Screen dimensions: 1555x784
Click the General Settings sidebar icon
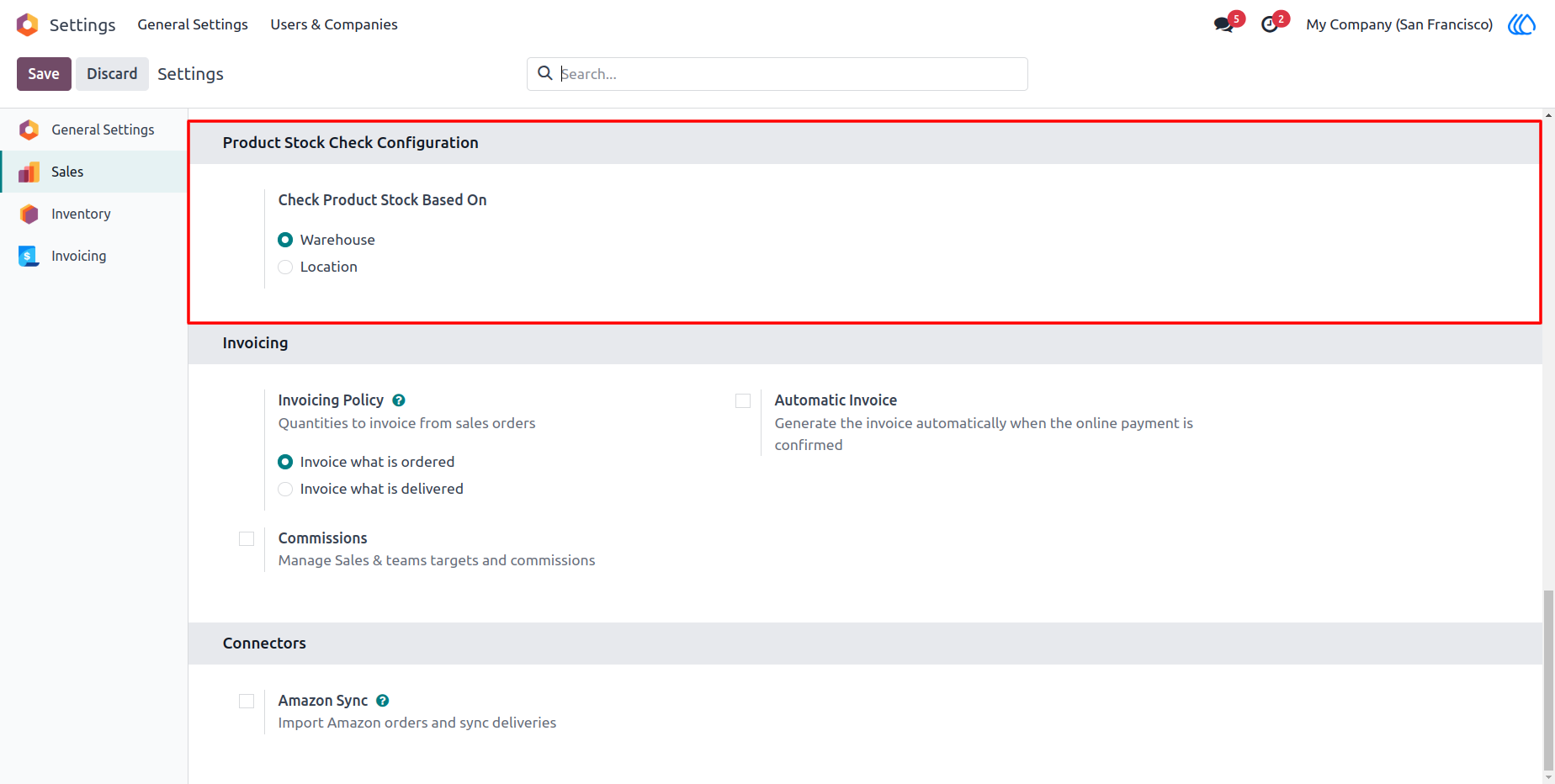click(29, 130)
